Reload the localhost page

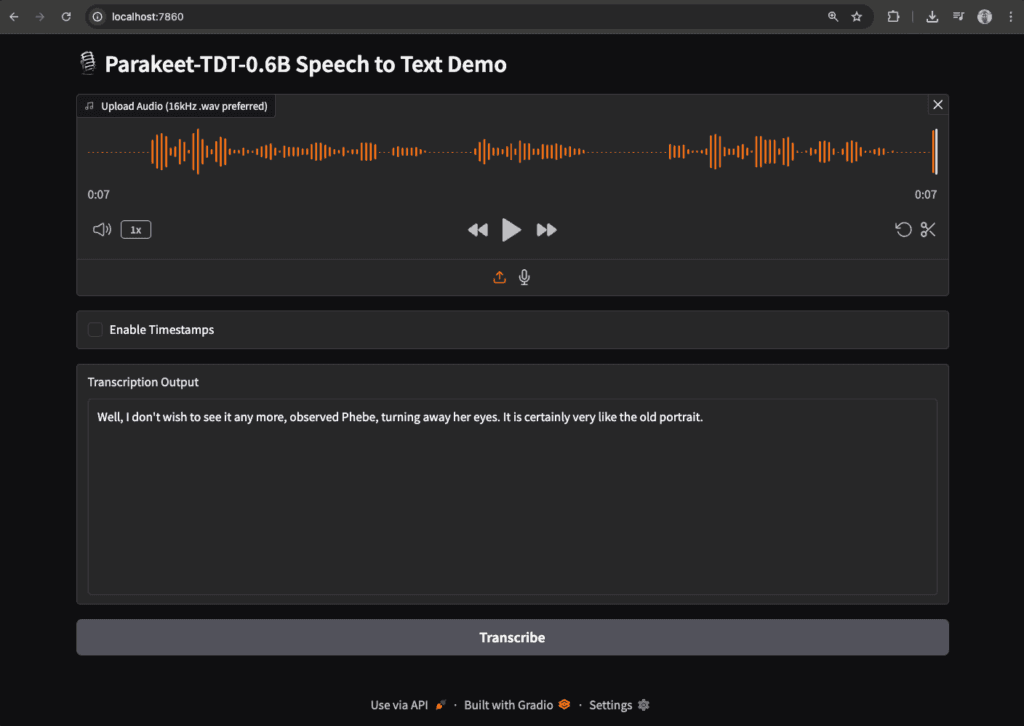(x=66, y=17)
